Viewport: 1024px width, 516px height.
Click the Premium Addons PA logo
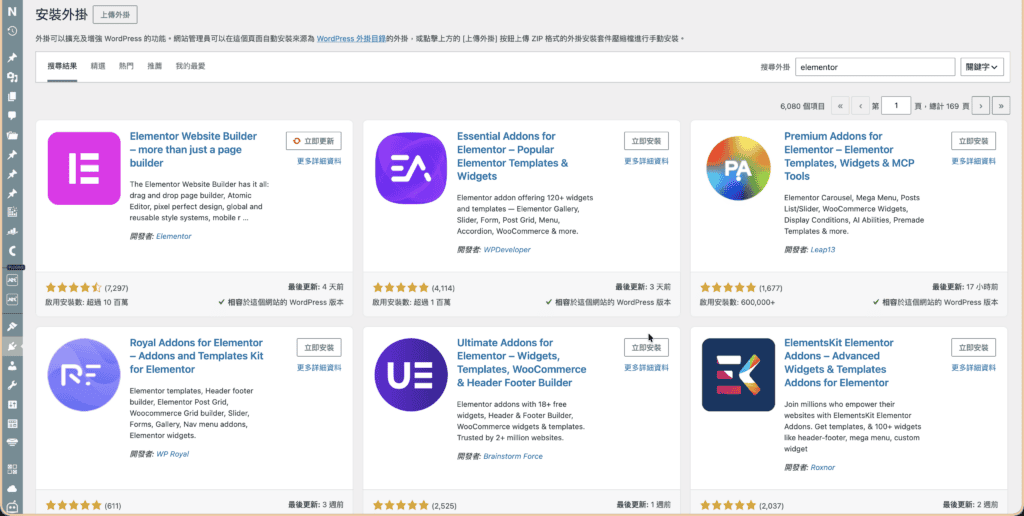point(739,169)
